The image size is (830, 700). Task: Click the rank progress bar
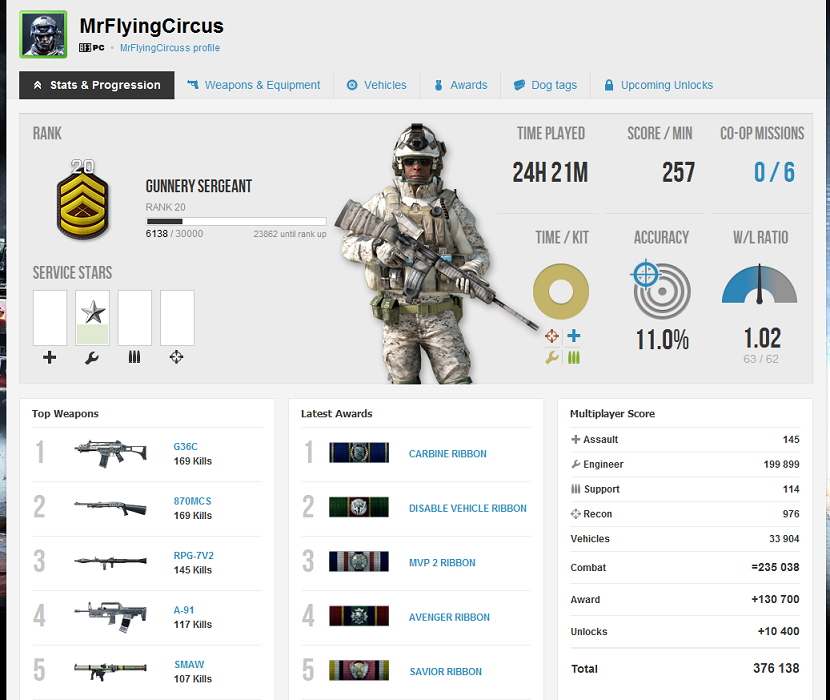(236, 221)
